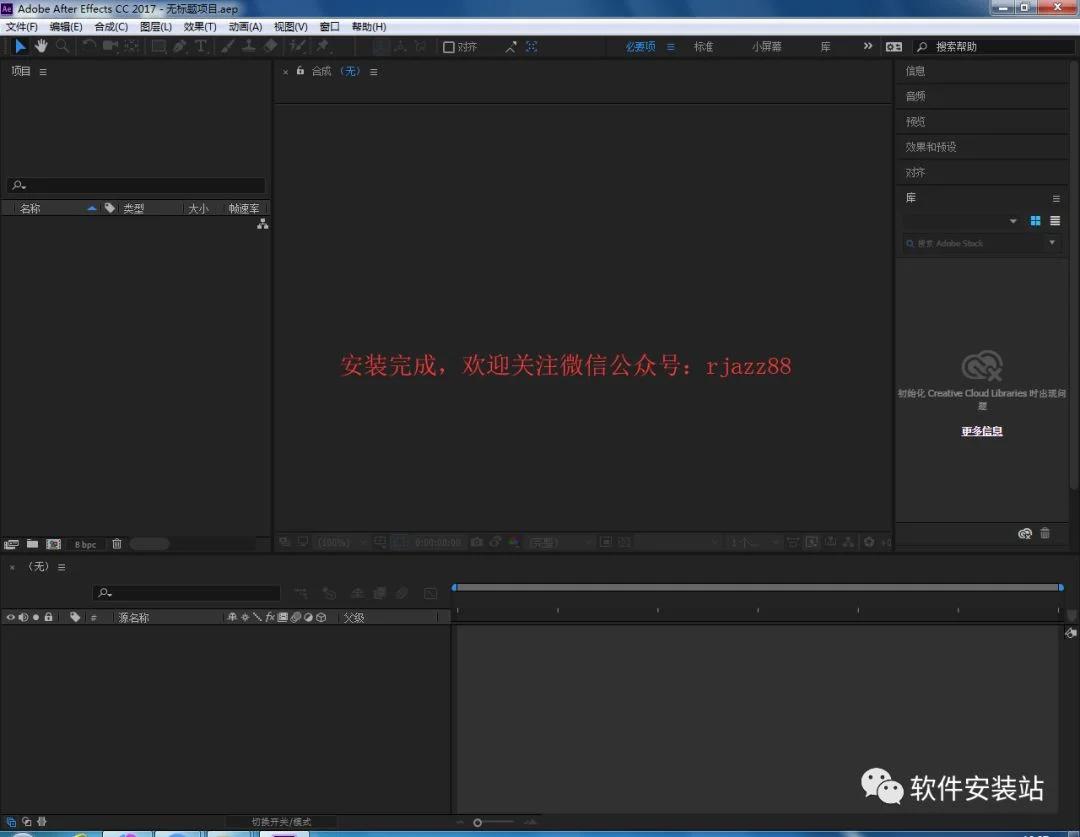Create a new folder in Project panel
This screenshot has width=1080, height=837.
[32, 544]
